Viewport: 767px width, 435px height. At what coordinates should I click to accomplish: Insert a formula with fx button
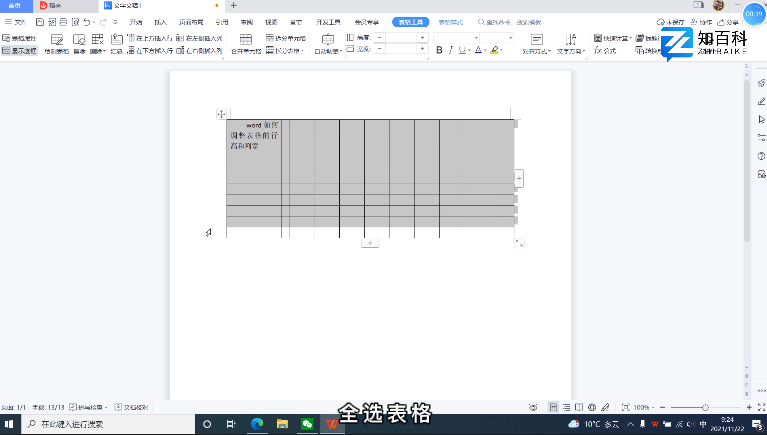pyautogui.click(x=605, y=50)
